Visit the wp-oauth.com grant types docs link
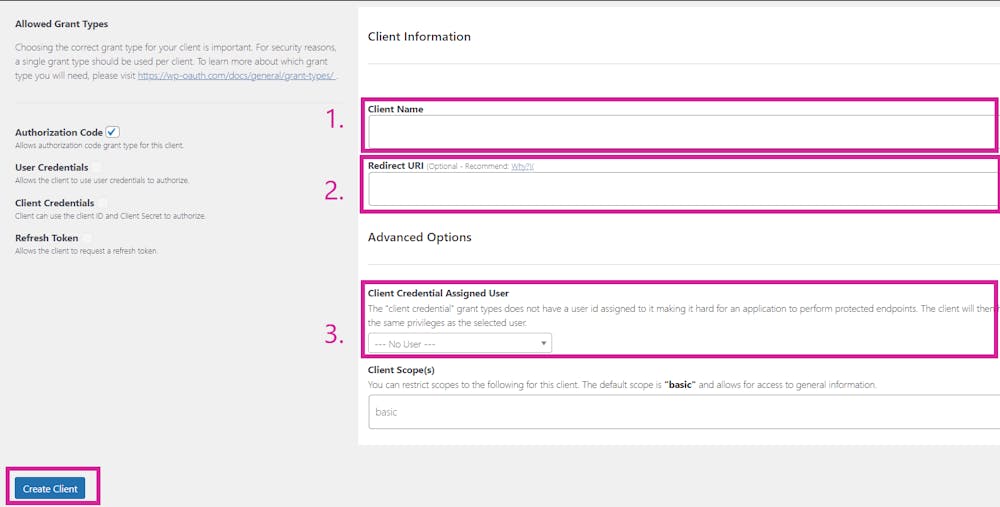The image size is (1000, 507). 237,75
